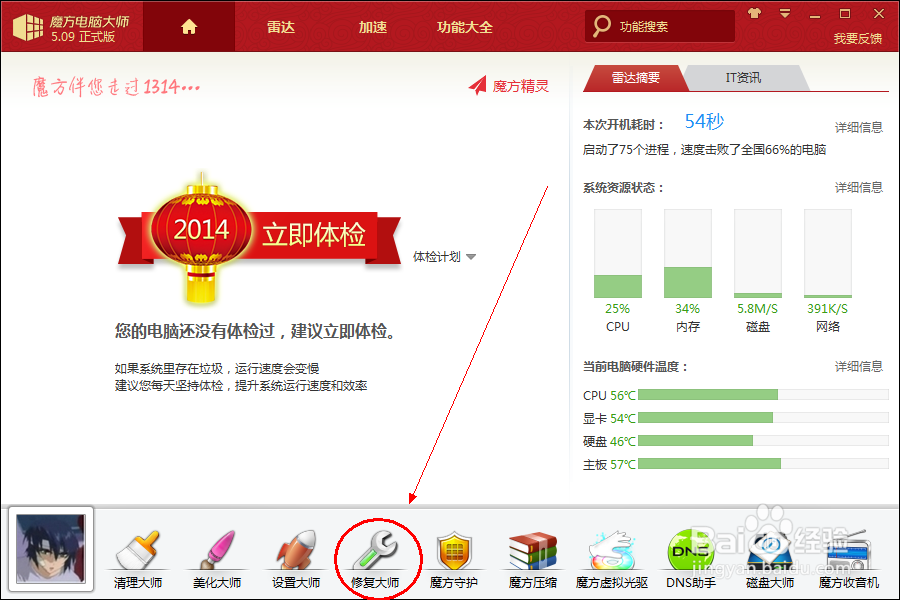Open 详细信息 for 系统资源状态
The image size is (900, 600).
[859, 187]
